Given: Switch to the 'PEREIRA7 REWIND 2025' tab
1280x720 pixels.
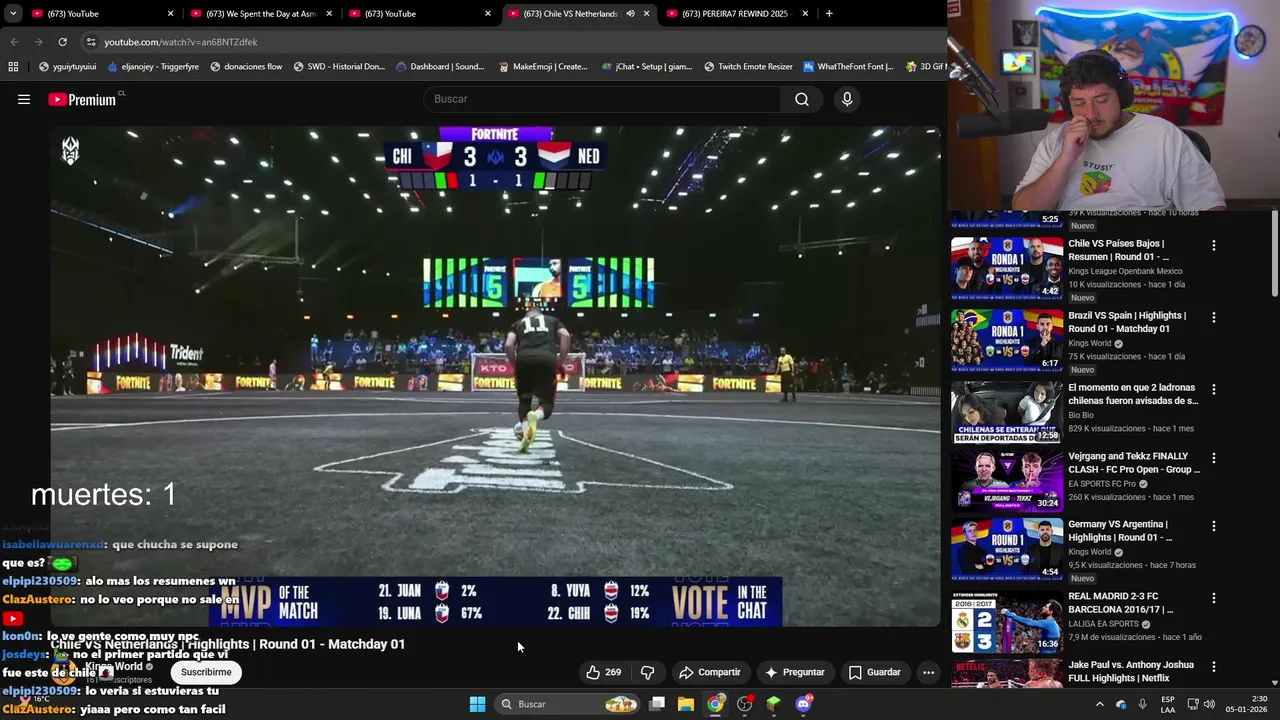Looking at the screenshot, I should pyautogui.click(x=735, y=14).
